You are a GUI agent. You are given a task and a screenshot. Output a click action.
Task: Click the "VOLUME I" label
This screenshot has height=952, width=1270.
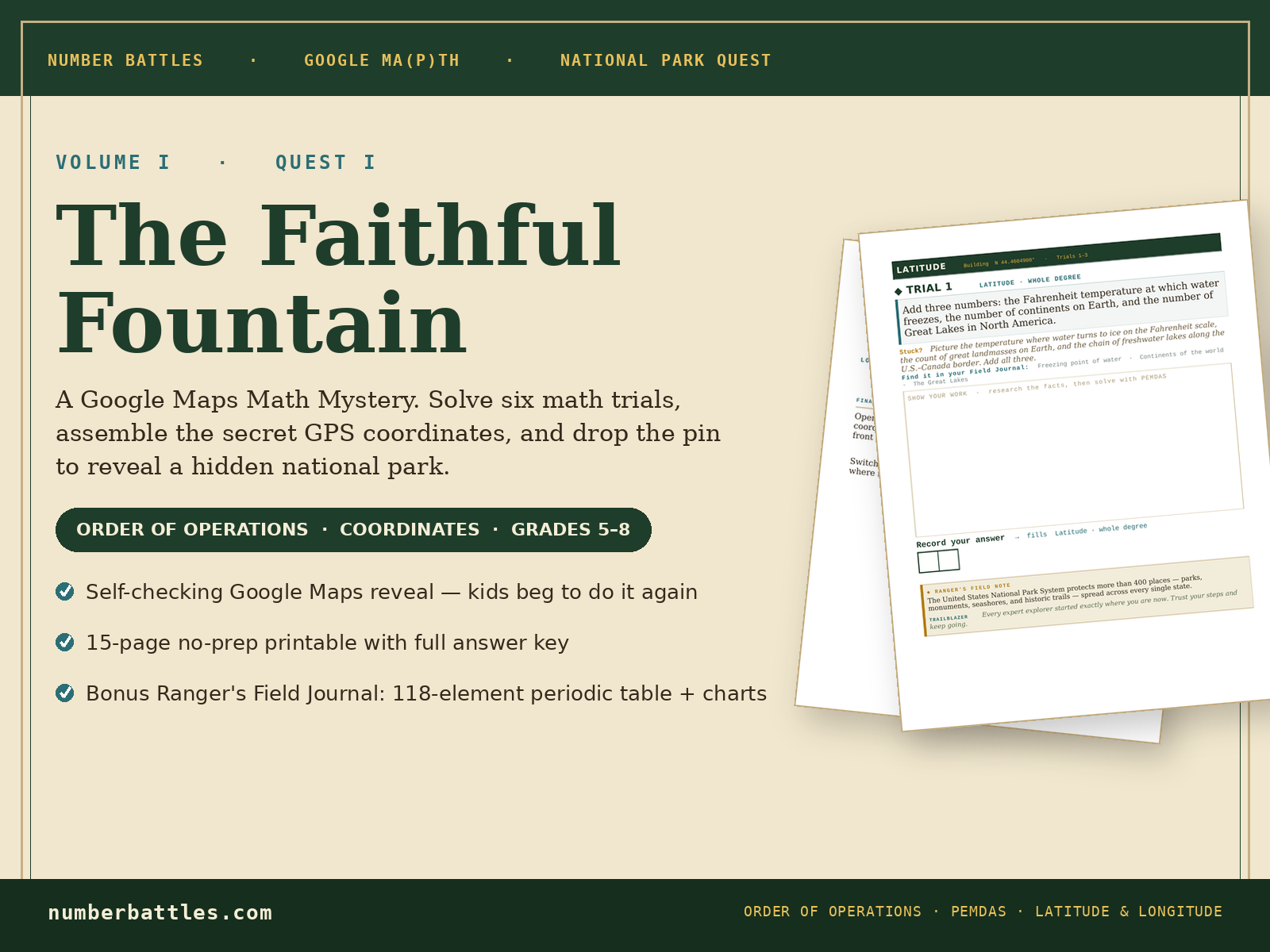coord(113,163)
